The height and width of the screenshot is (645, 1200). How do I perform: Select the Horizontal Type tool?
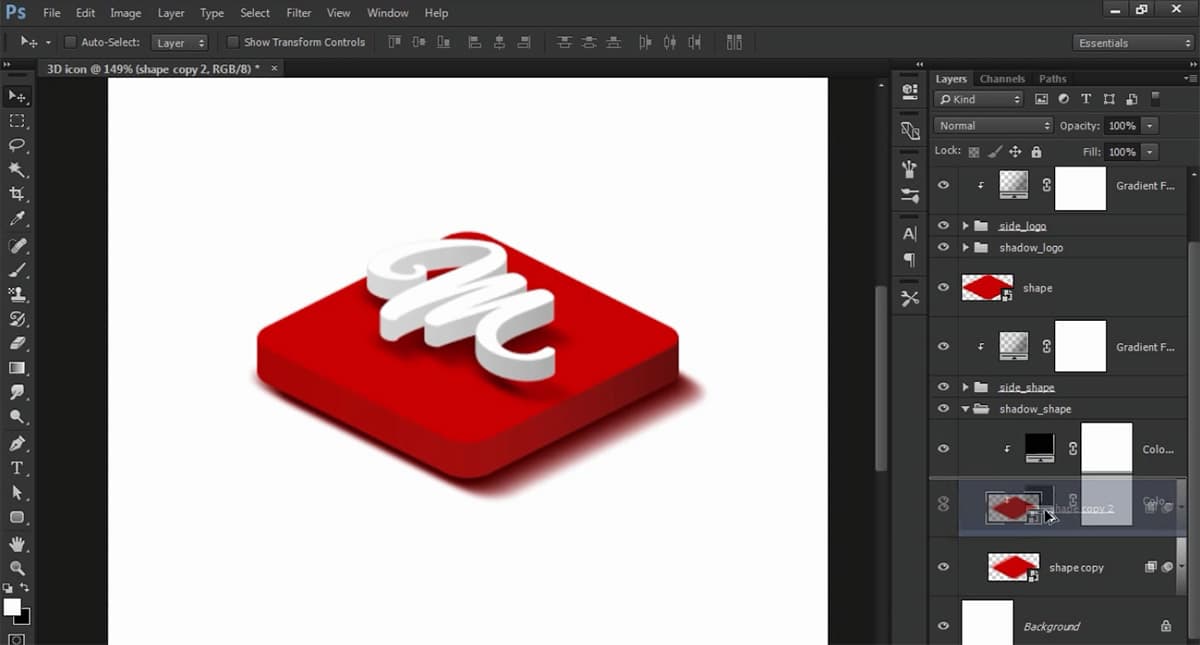(x=16, y=467)
